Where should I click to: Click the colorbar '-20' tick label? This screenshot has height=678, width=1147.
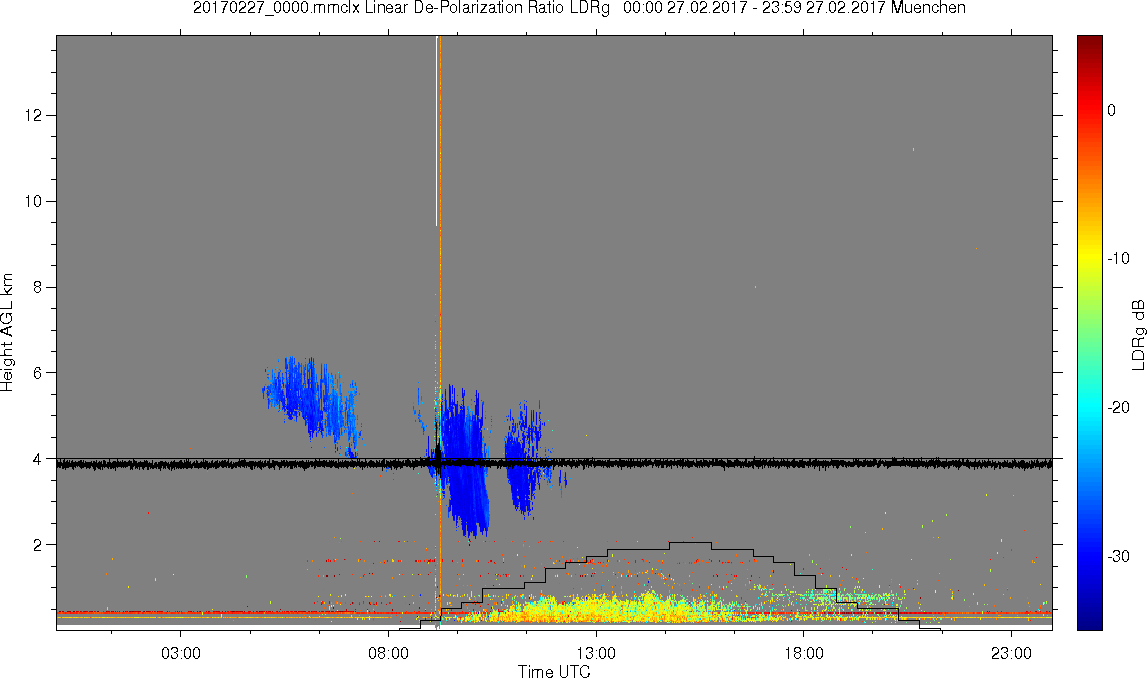(x=1118, y=407)
